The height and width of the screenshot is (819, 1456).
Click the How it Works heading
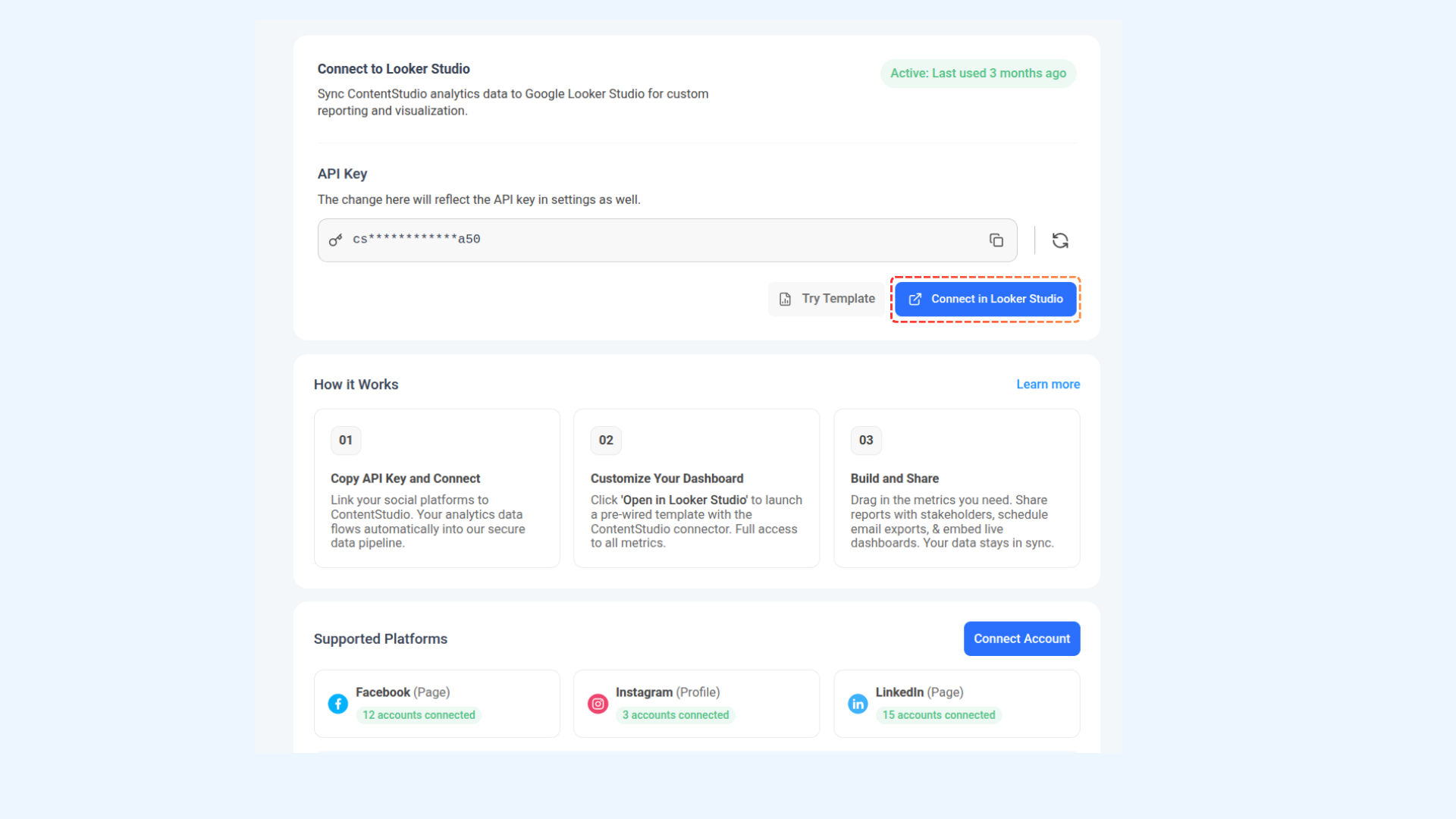[x=356, y=384]
